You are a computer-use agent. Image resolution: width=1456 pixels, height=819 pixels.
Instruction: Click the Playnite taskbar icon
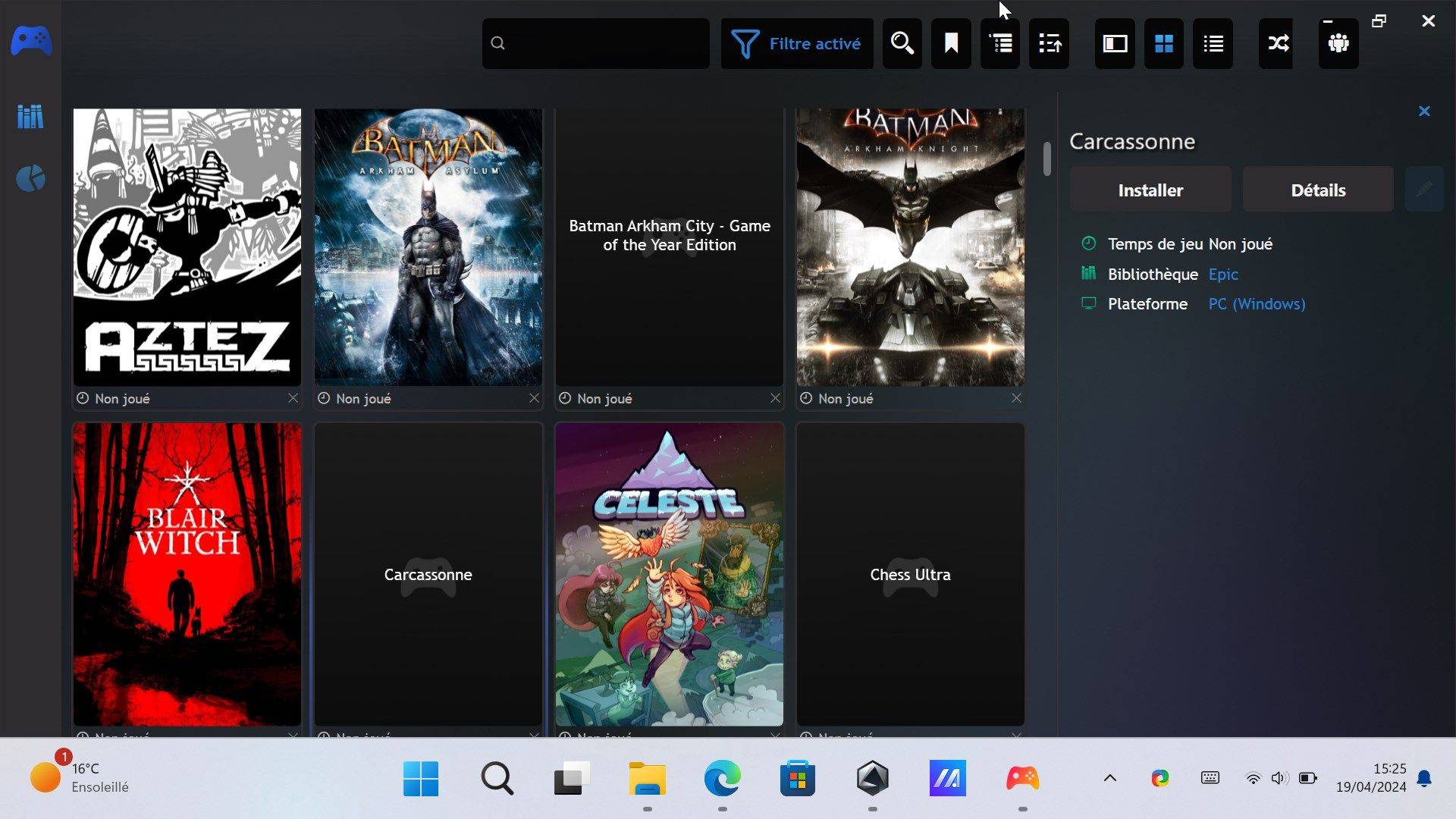[1022, 779]
